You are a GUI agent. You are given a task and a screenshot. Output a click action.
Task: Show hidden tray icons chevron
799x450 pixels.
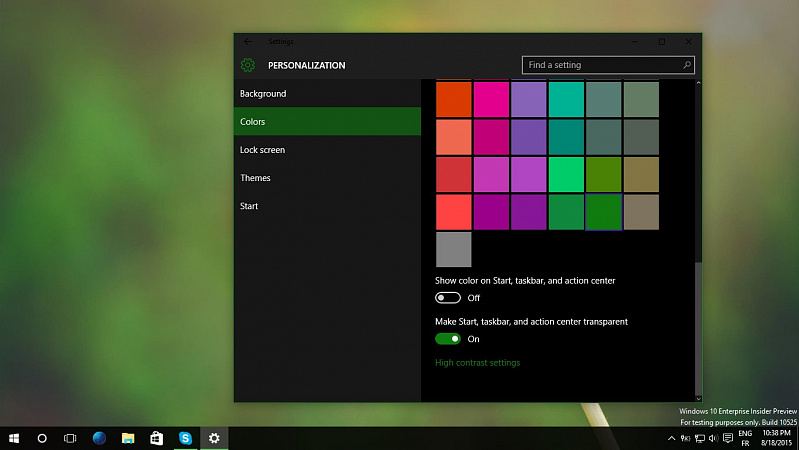(672, 438)
